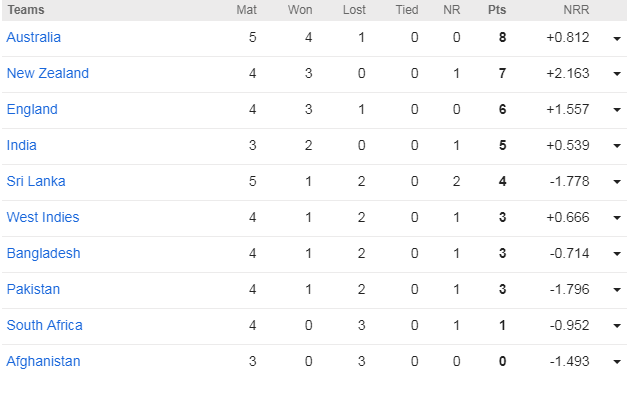Expand the Afghanistan row dropdown arrow
Image resolution: width=639 pixels, height=402 pixels.
(x=618, y=362)
